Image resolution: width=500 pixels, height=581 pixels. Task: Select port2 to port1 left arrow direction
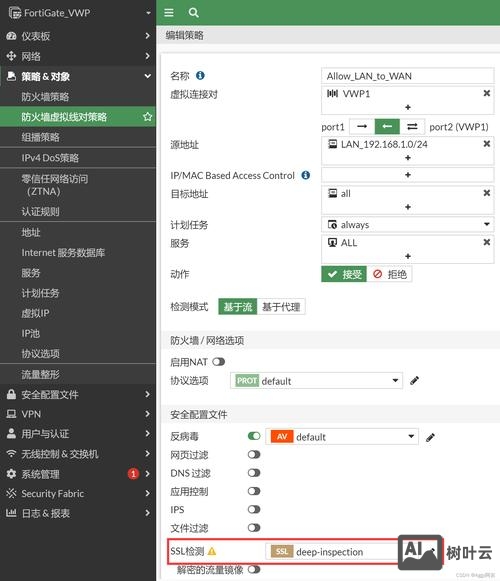pos(387,127)
